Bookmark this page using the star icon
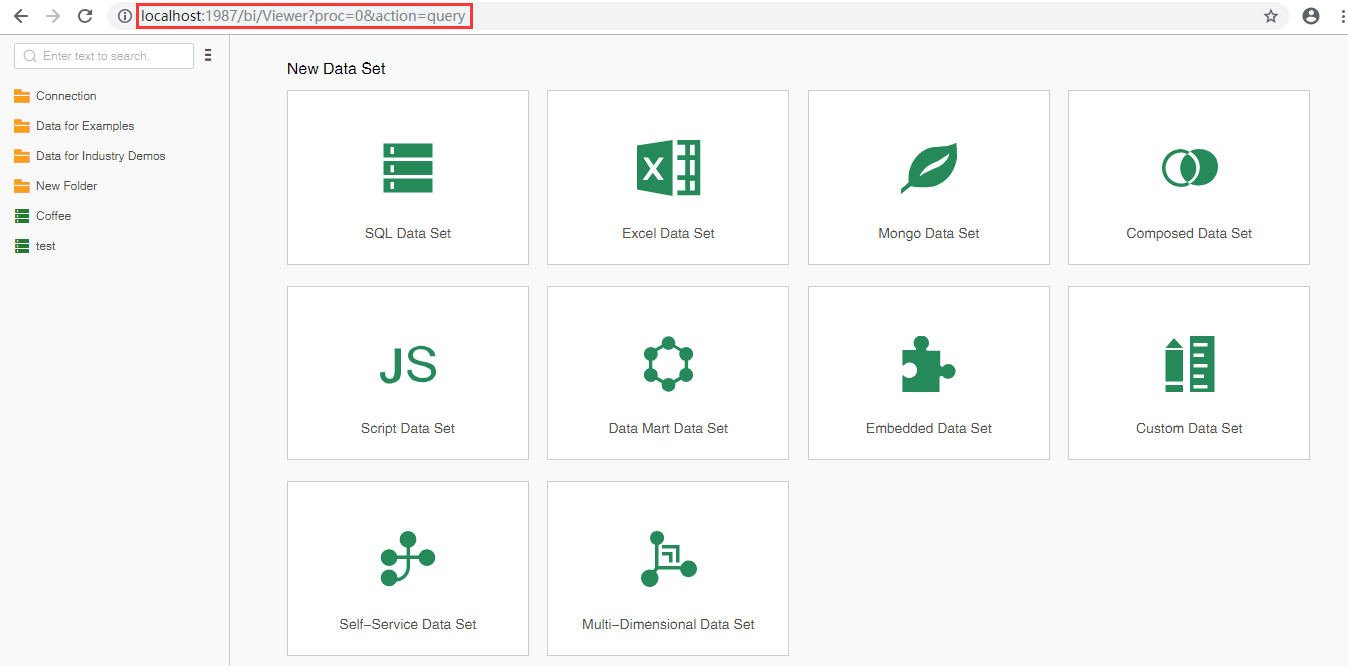1348x666 pixels. (1271, 16)
